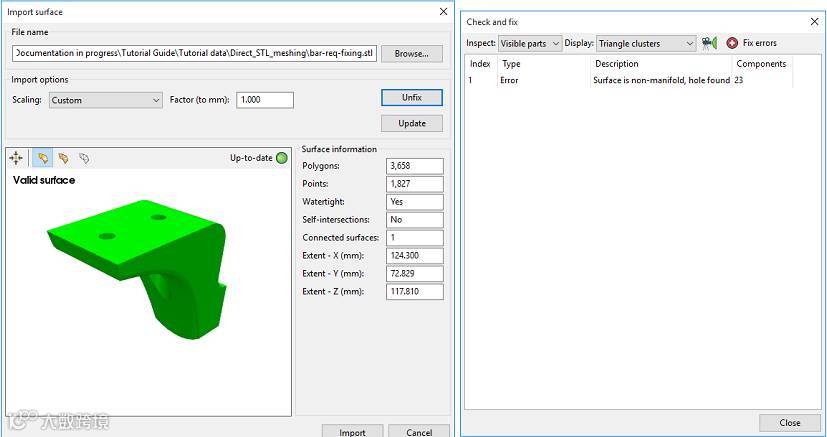Click the Unfix button

pyautogui.click(x=411, y=98)
